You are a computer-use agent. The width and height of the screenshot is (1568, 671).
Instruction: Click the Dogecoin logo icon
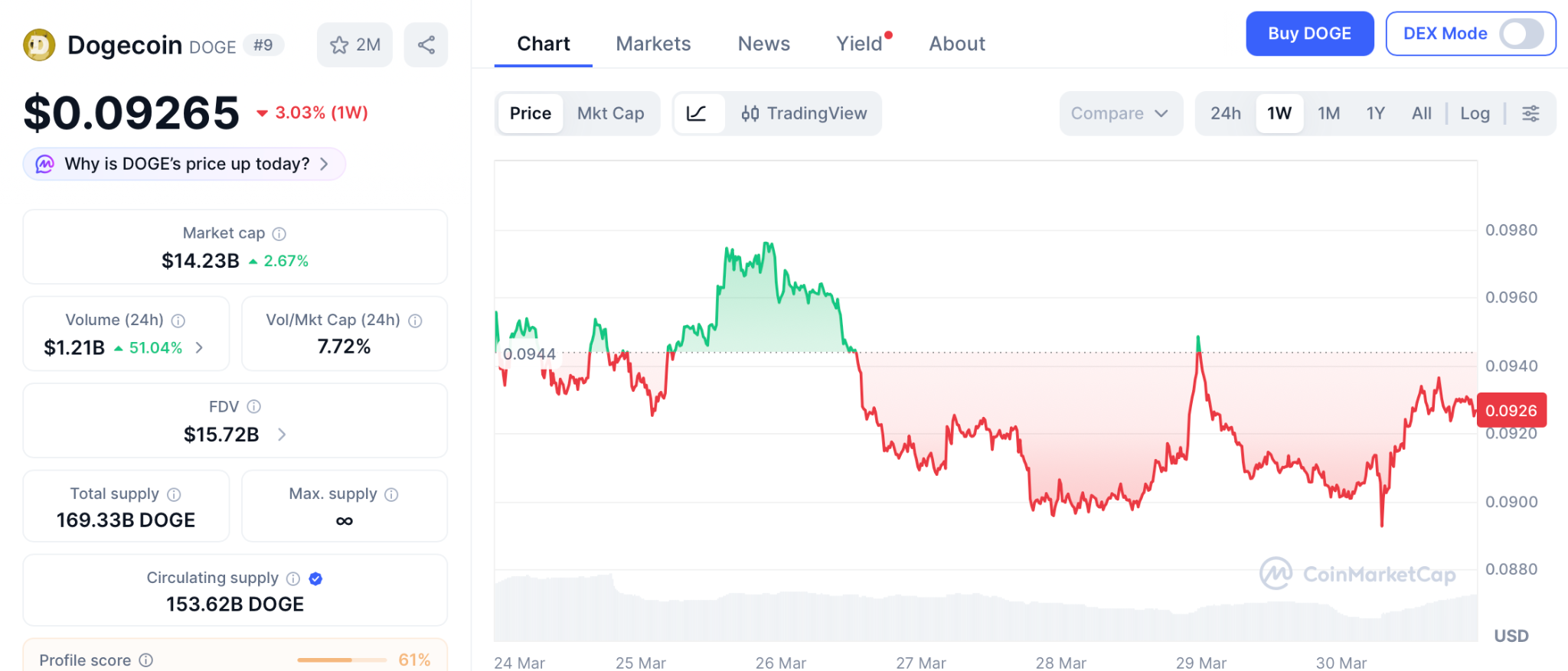coord(39,45)
